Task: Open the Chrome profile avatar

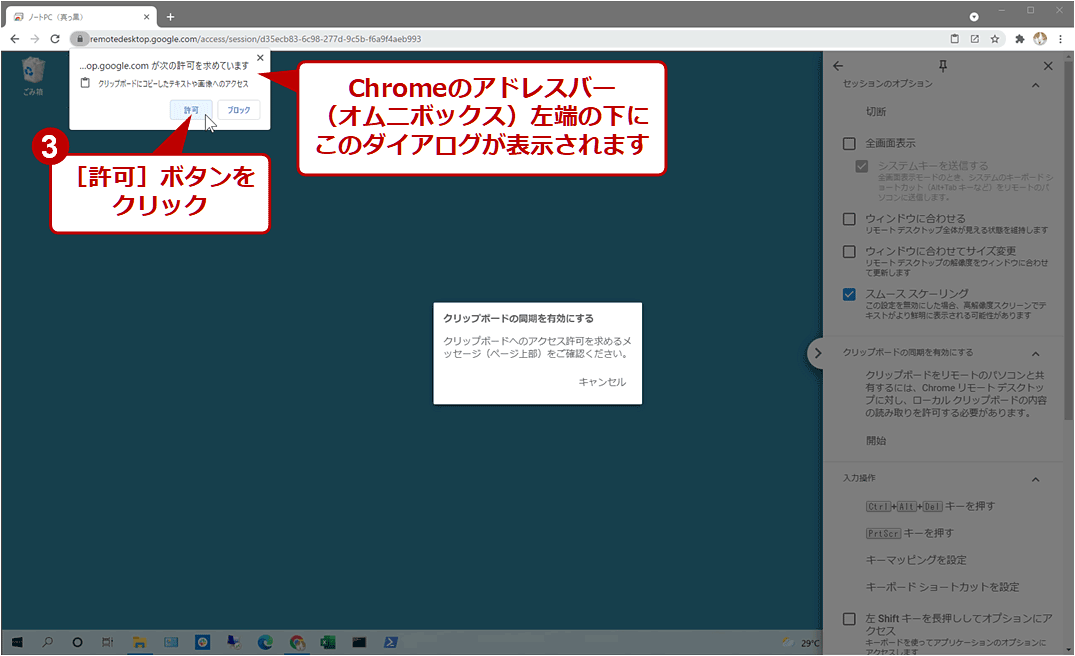Action: click(1040, 39)
